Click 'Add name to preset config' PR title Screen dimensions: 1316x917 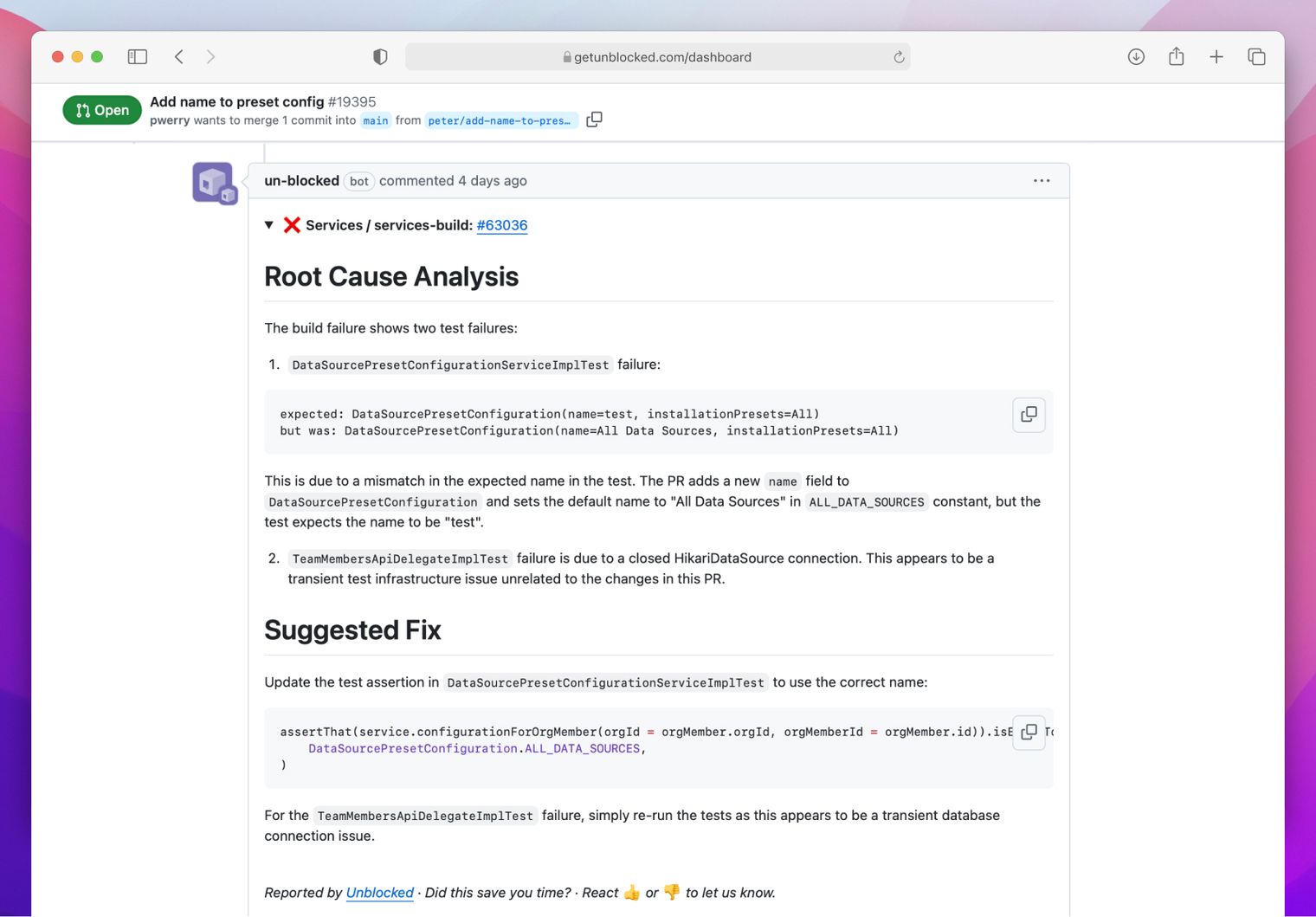click(x=237, y=101)
